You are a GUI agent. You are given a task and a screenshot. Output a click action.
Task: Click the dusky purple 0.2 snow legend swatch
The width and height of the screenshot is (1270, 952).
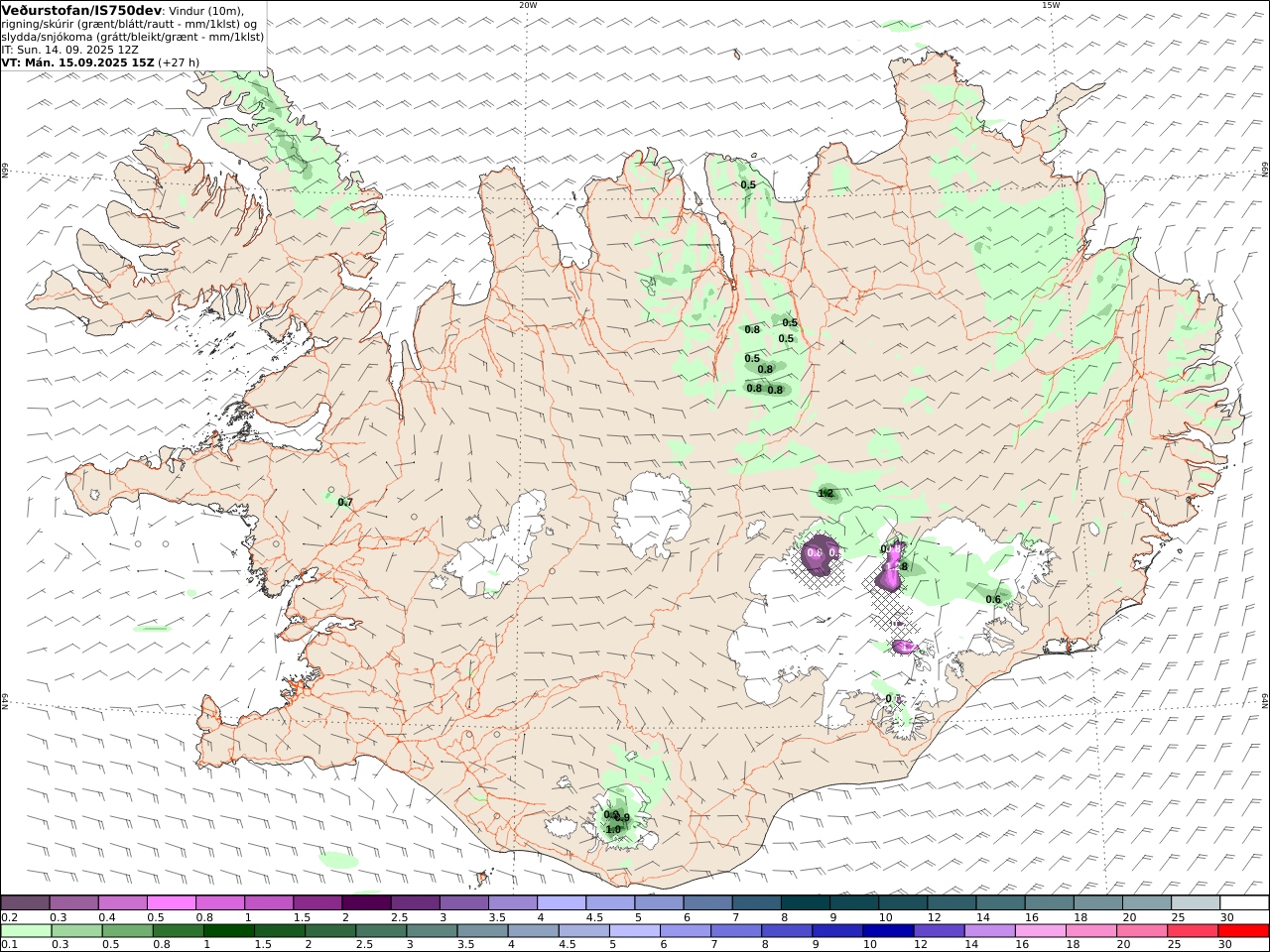26,902
